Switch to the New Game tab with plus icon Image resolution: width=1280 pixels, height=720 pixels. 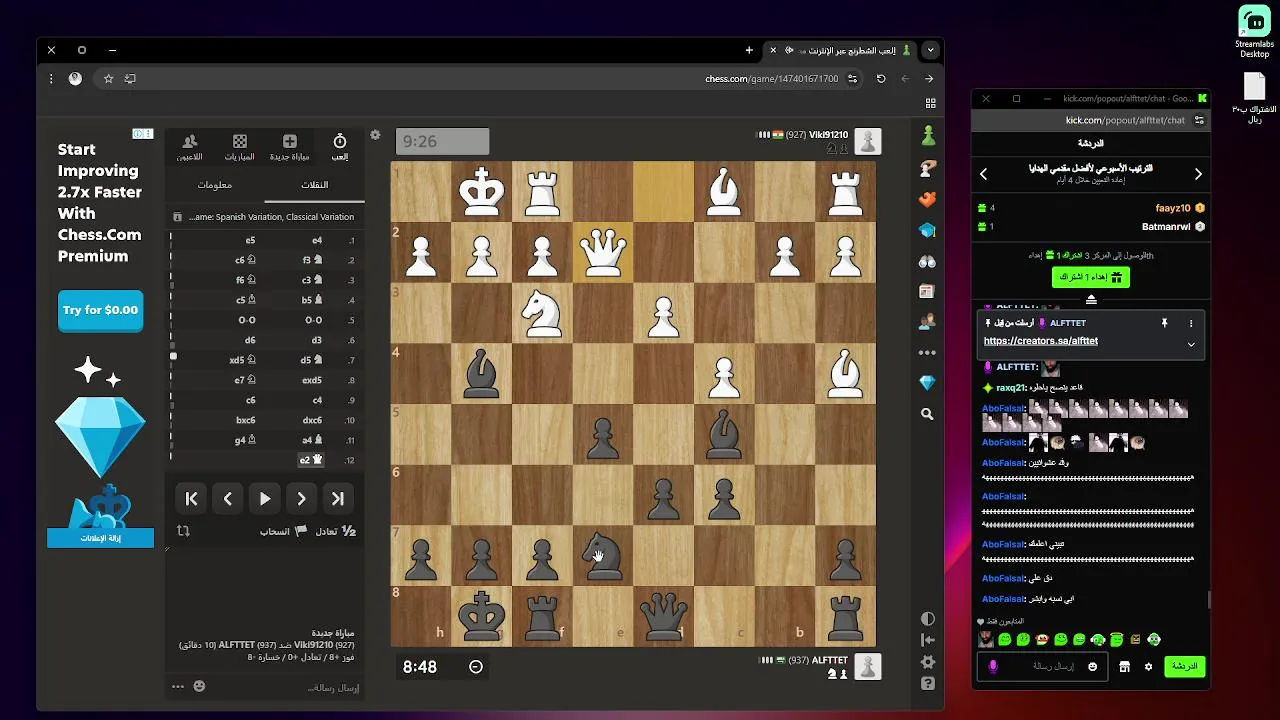pos(290,147)
